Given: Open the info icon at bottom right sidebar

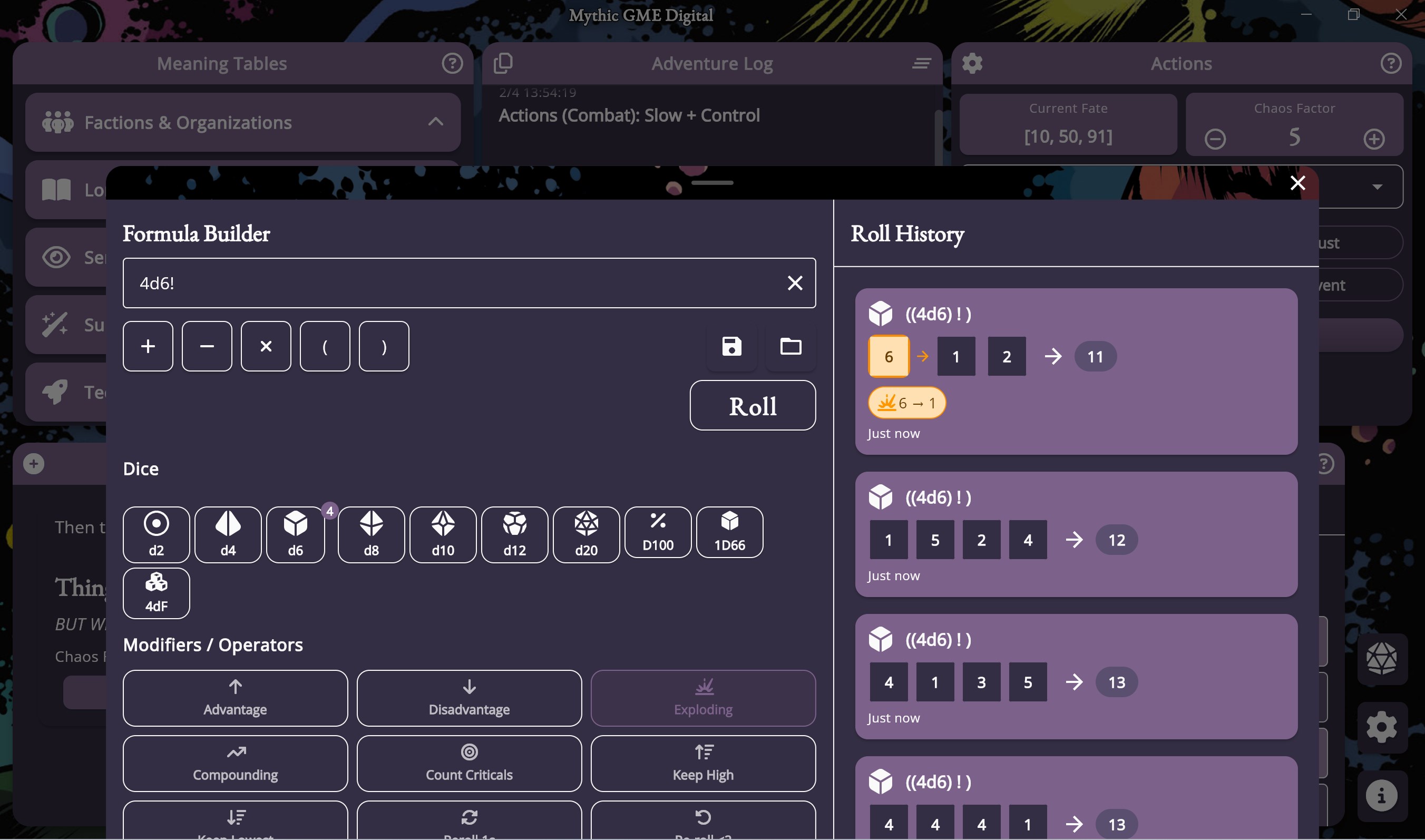Looking at the screenshot, I should point(1381,795).
